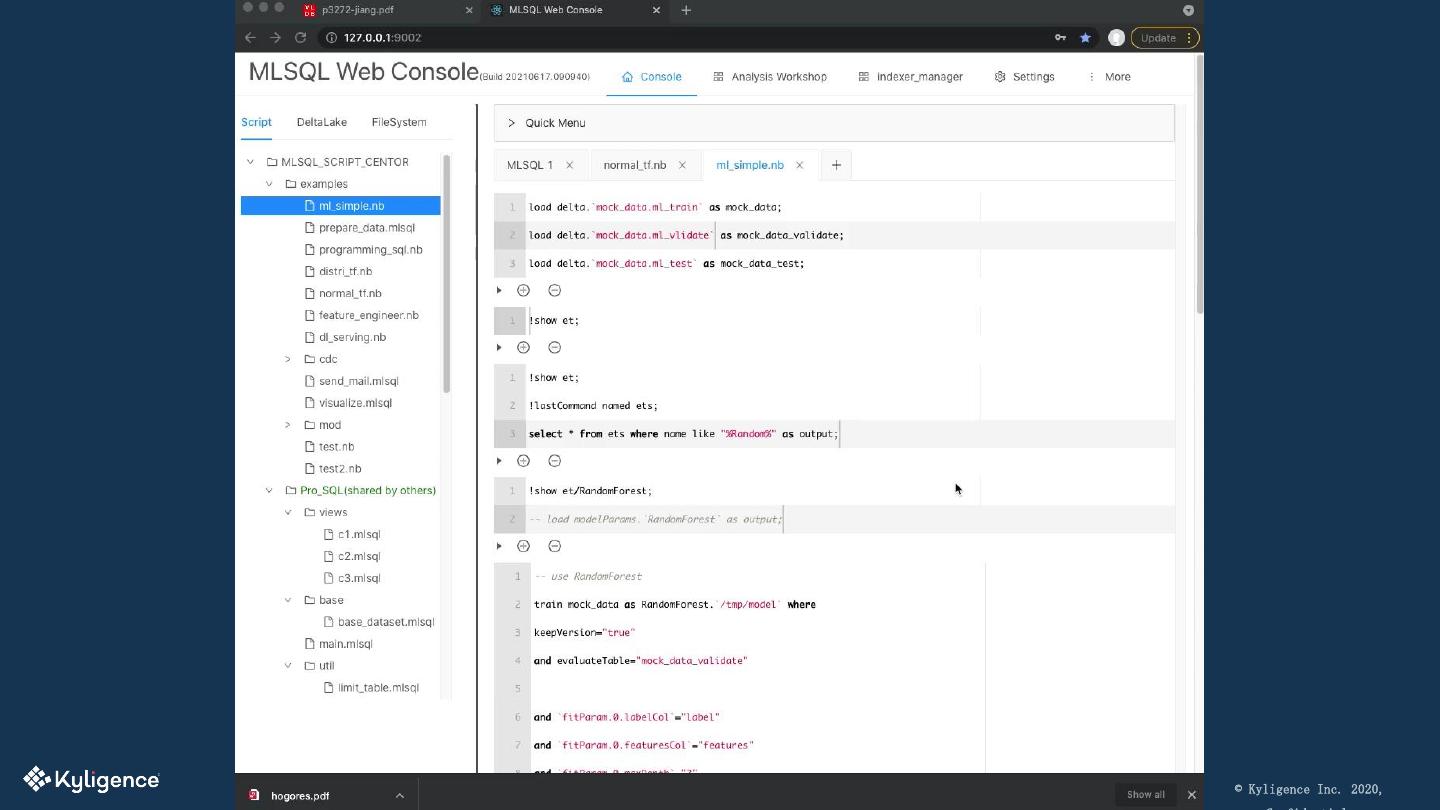The image size is (1440, 810).
Task: Click the browser Update button
Action: point(1158,38)
